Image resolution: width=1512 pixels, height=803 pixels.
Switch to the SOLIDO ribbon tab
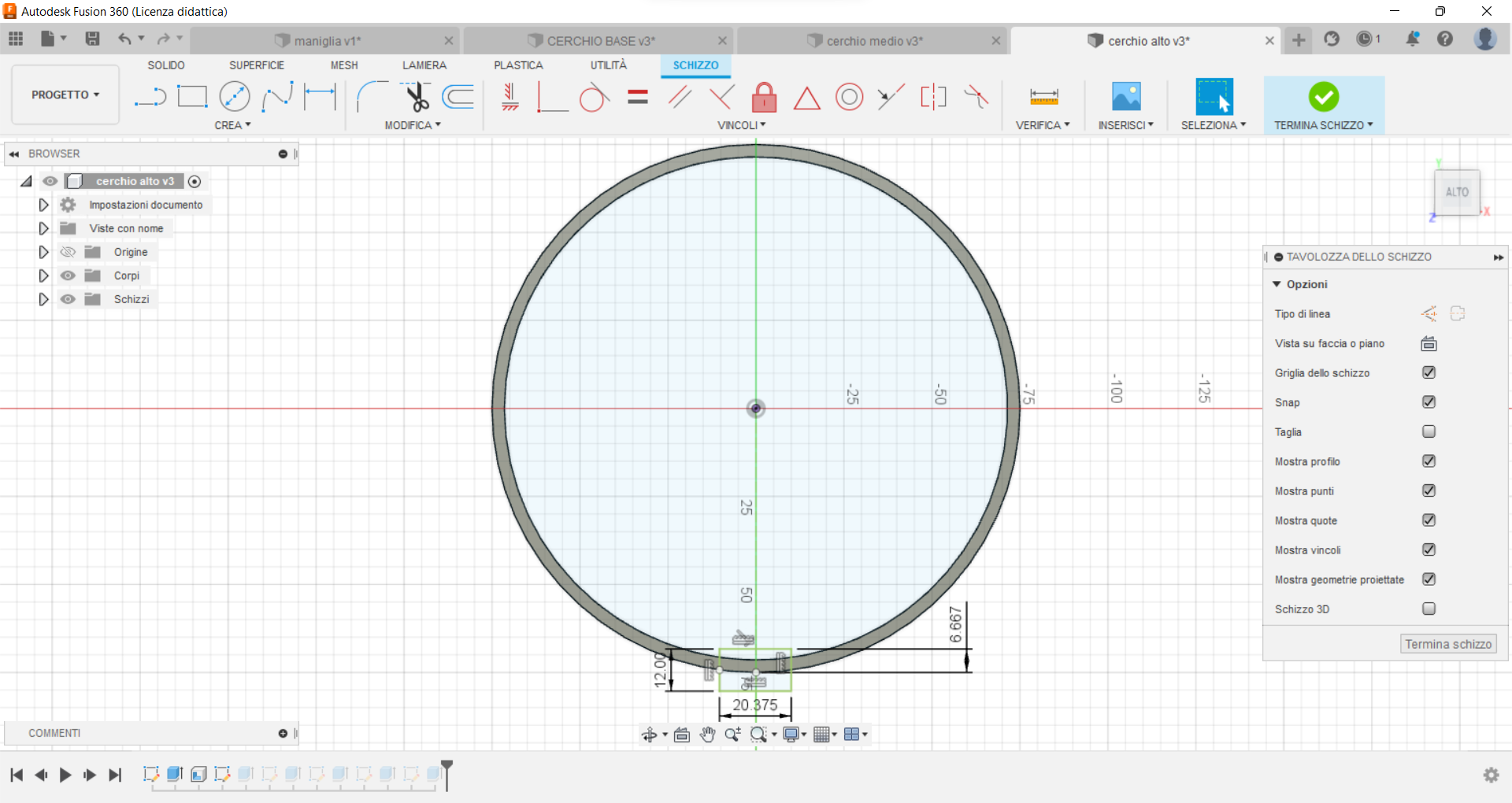(x=165, y=65)
